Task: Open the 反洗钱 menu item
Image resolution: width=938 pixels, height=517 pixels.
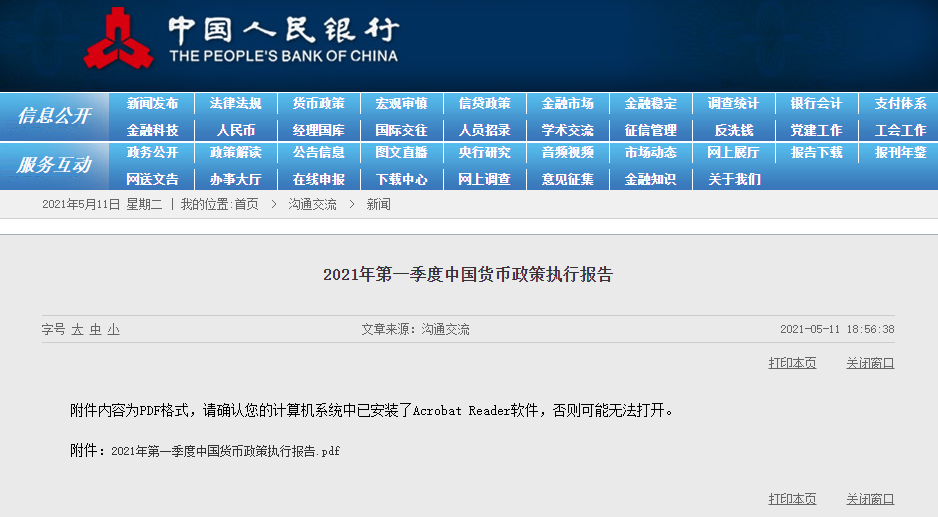Action: click(x=733, y=130)
